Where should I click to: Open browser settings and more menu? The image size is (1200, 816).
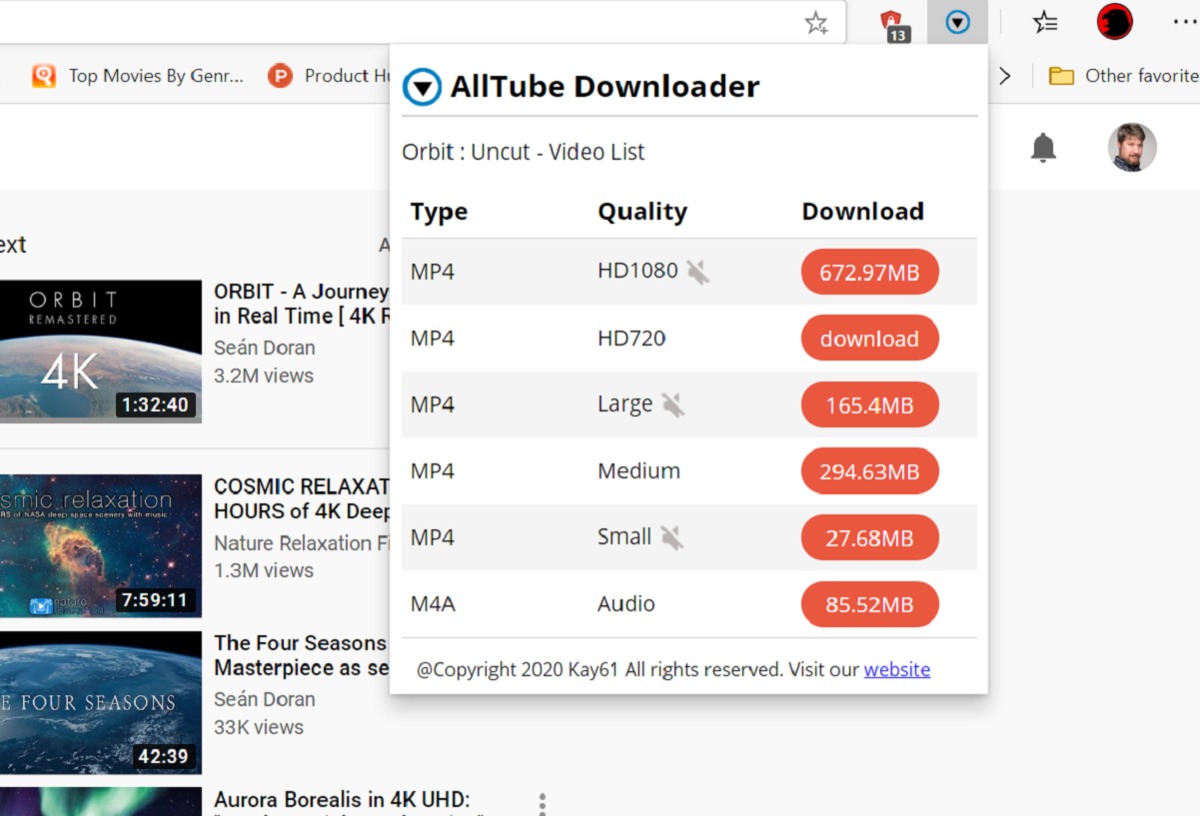[1184, 22]
